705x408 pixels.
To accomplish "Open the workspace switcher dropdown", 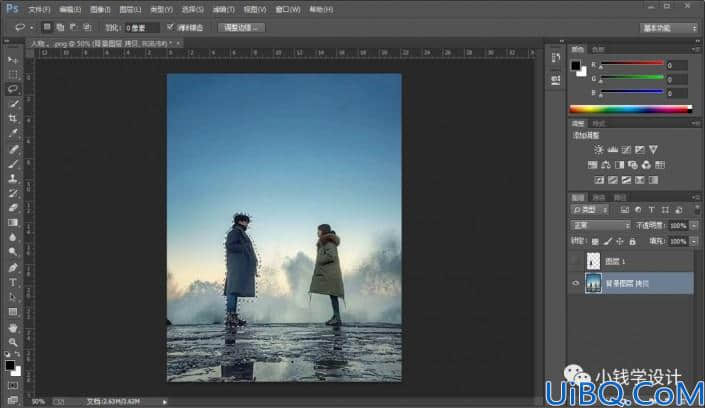I will click(x=669, y=28).
